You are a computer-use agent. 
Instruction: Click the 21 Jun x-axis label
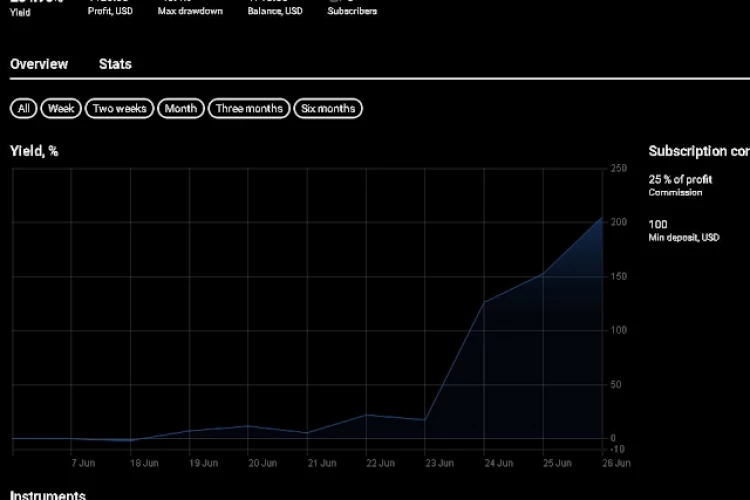click(321, 463)
